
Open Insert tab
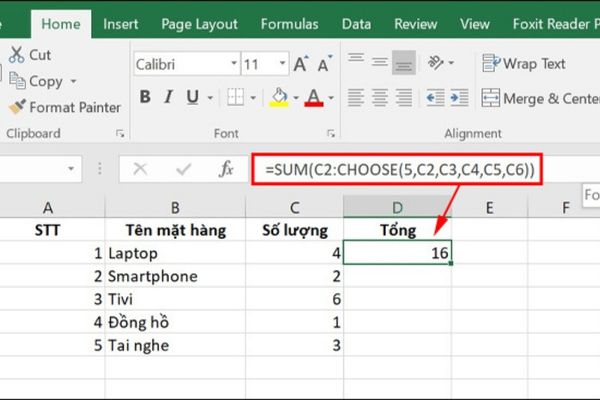[121, 24]
